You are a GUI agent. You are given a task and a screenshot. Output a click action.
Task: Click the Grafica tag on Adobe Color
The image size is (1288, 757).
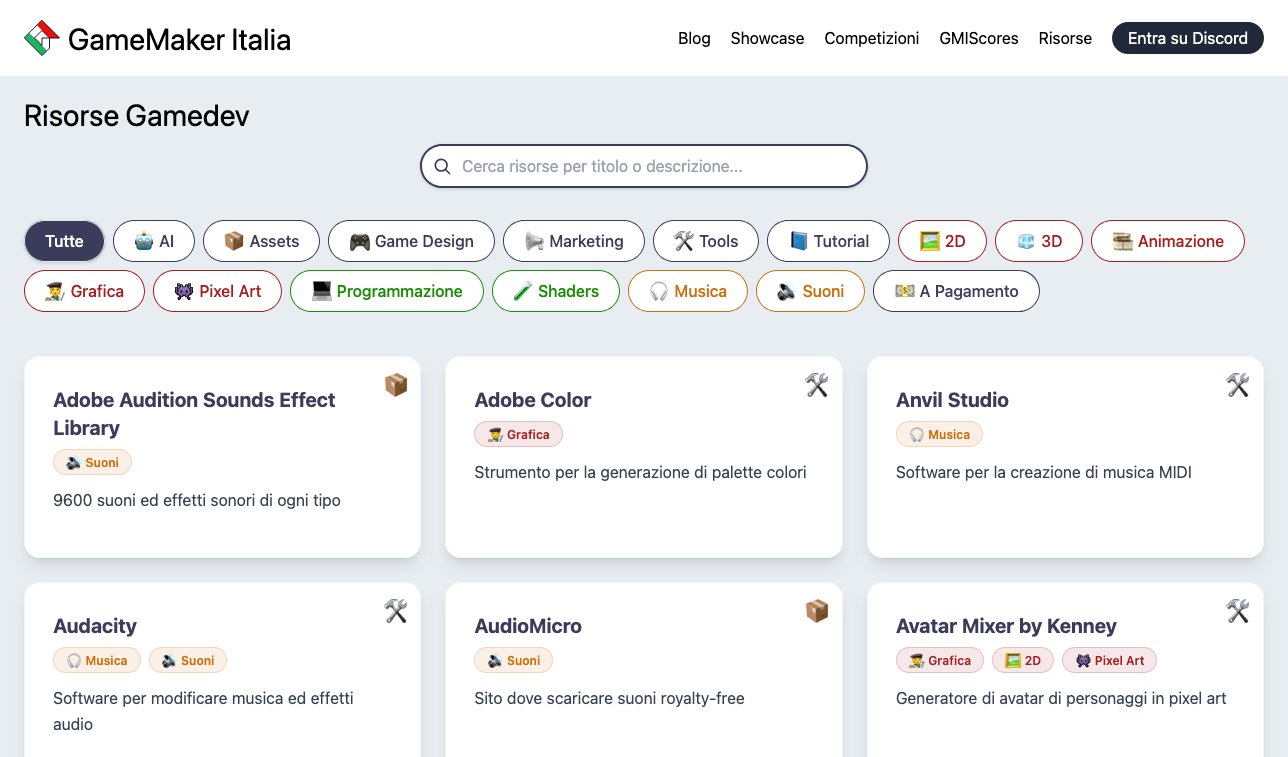click(518, 435)
